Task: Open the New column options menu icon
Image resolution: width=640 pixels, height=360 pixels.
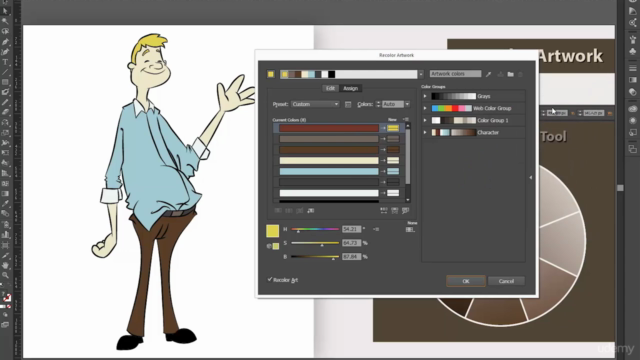Action: pos(405,120)
